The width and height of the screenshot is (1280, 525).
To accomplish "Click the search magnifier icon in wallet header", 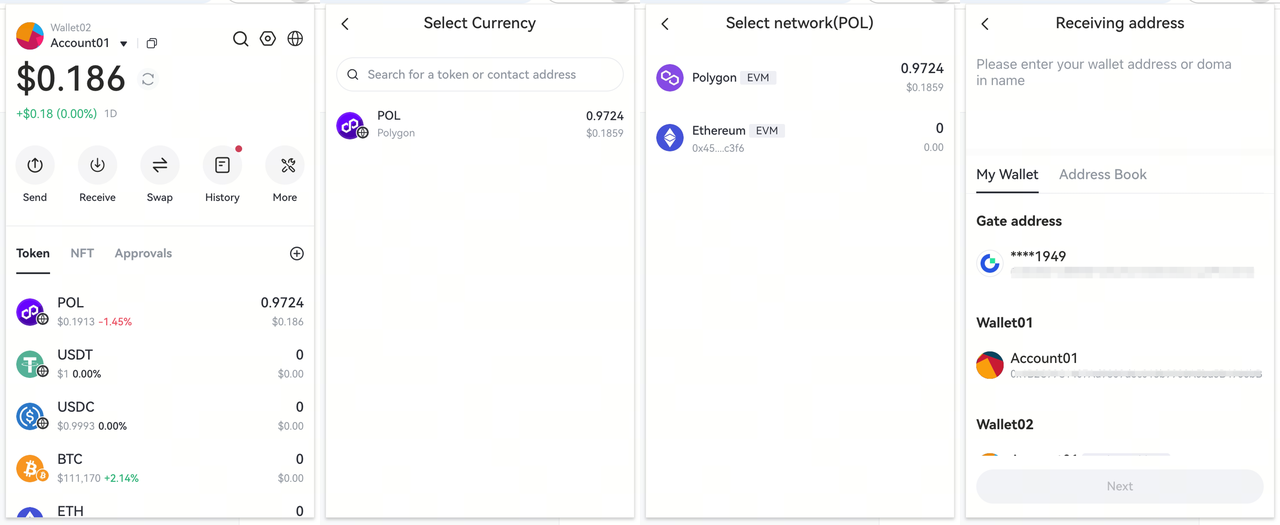I will click(x=241, y=39).
